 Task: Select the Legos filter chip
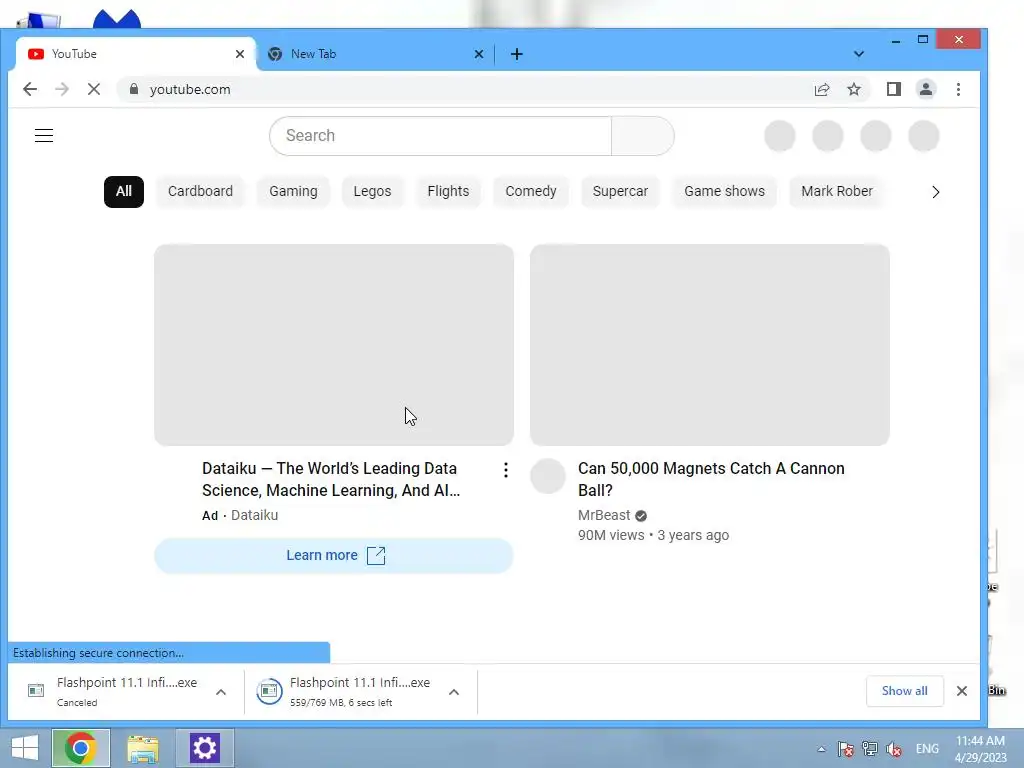pyautogui.click(x=372, y=191)
